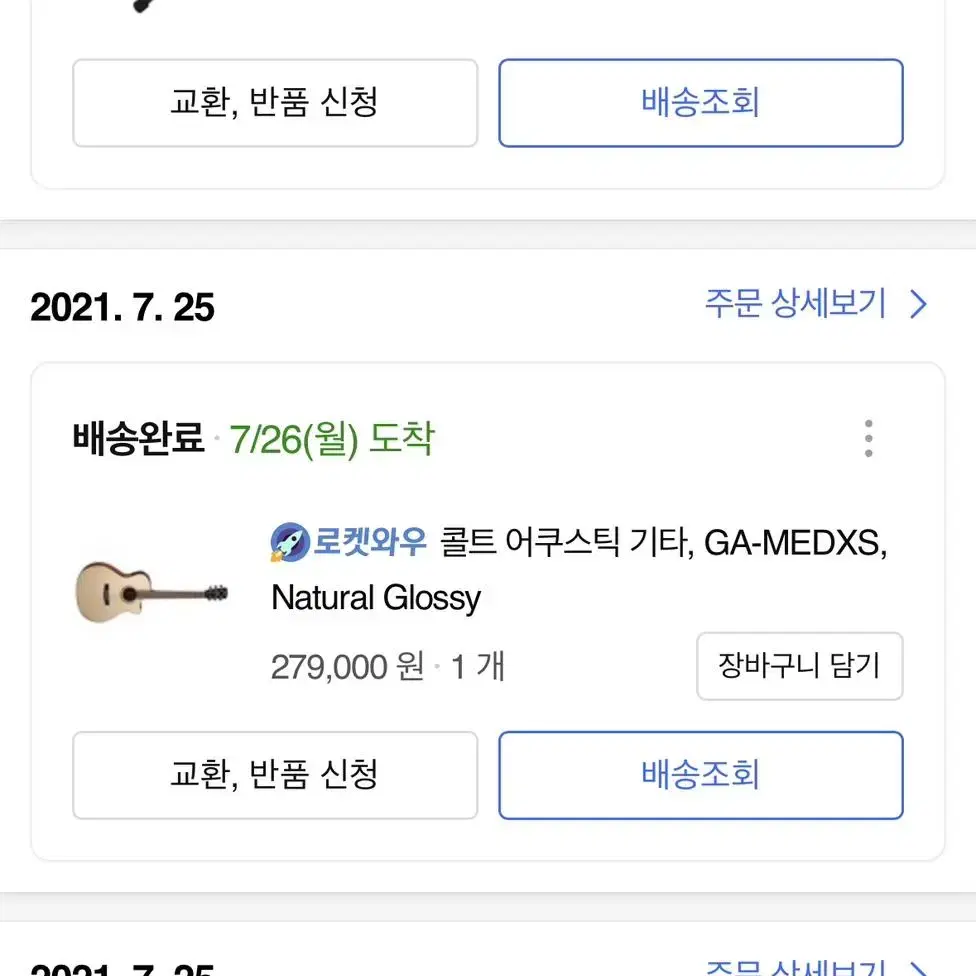Click 배송조회 in the top order card
Image resolution: width=976 pixels, height=976 pixels.
[701, 103]
